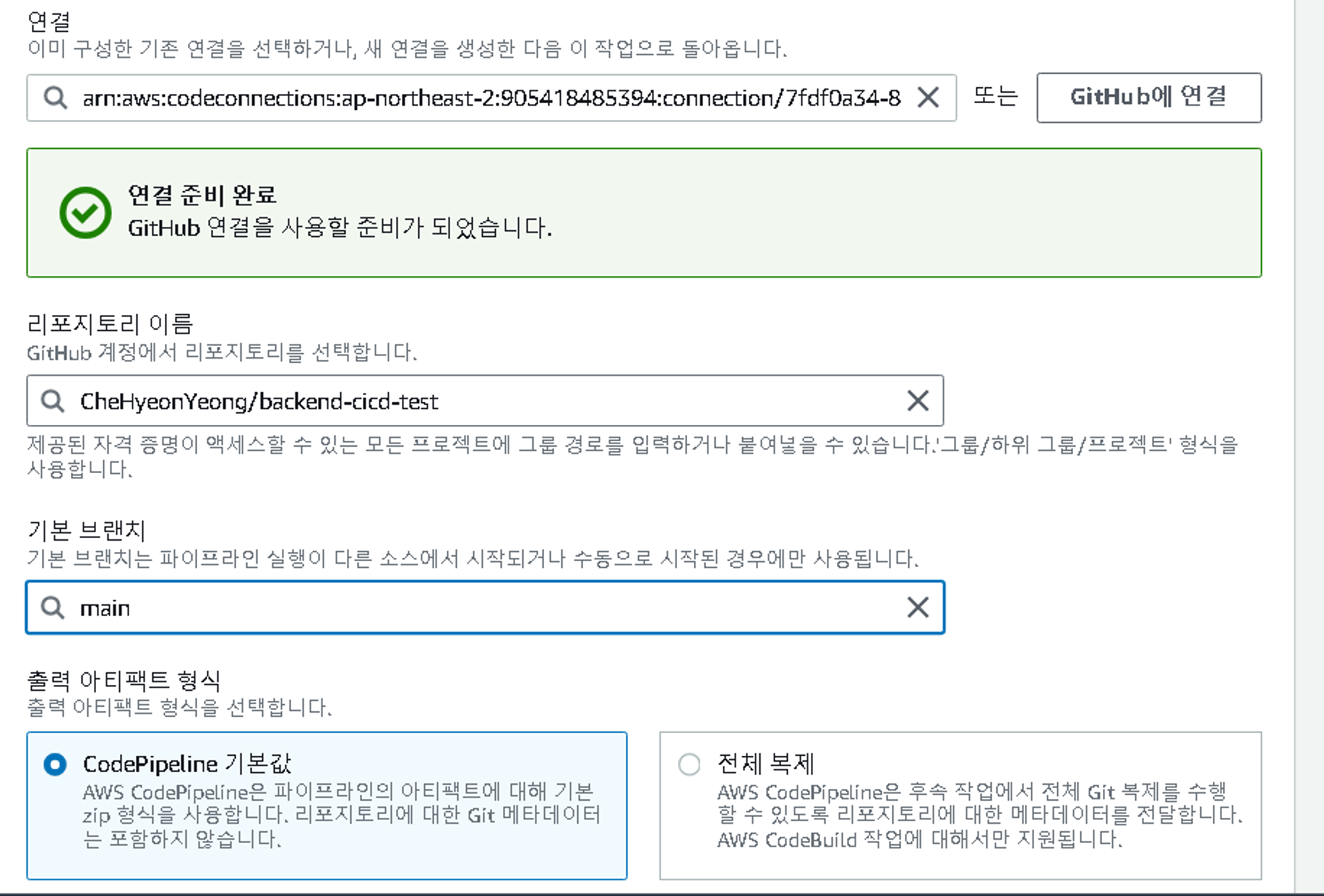Clear the main branch field
The width and height of the screenshot is (1324, 896).
click(x=918, y=607)
